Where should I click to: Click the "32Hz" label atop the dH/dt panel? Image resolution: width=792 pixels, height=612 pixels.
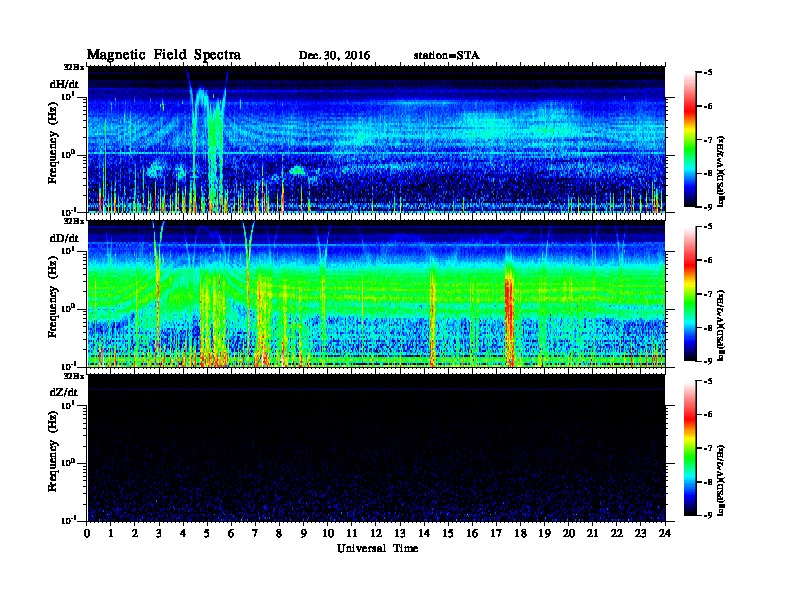pos(74,67)
